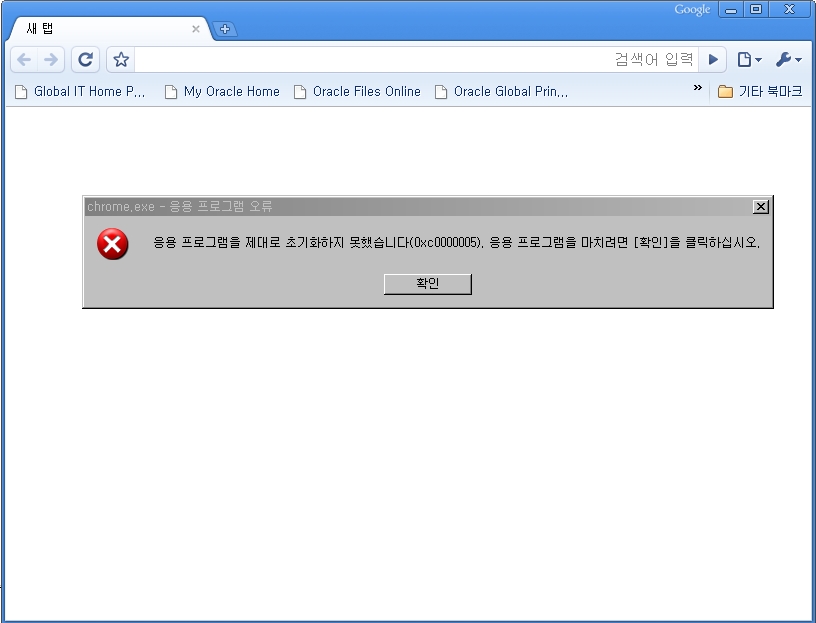Bookmark this page with the star icon
The image size is (816, 623).
[121, 60]
